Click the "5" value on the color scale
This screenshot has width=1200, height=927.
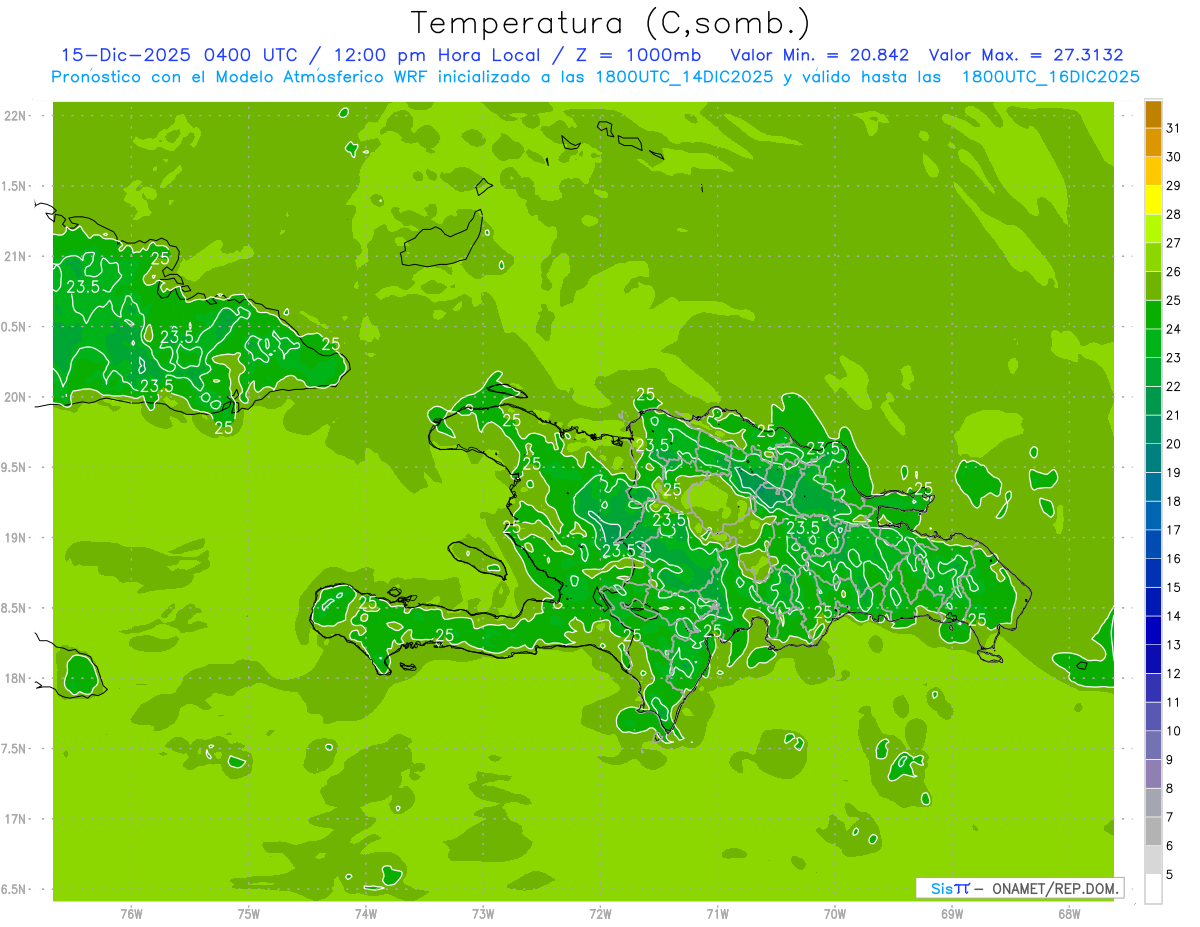coord(1170,875)
